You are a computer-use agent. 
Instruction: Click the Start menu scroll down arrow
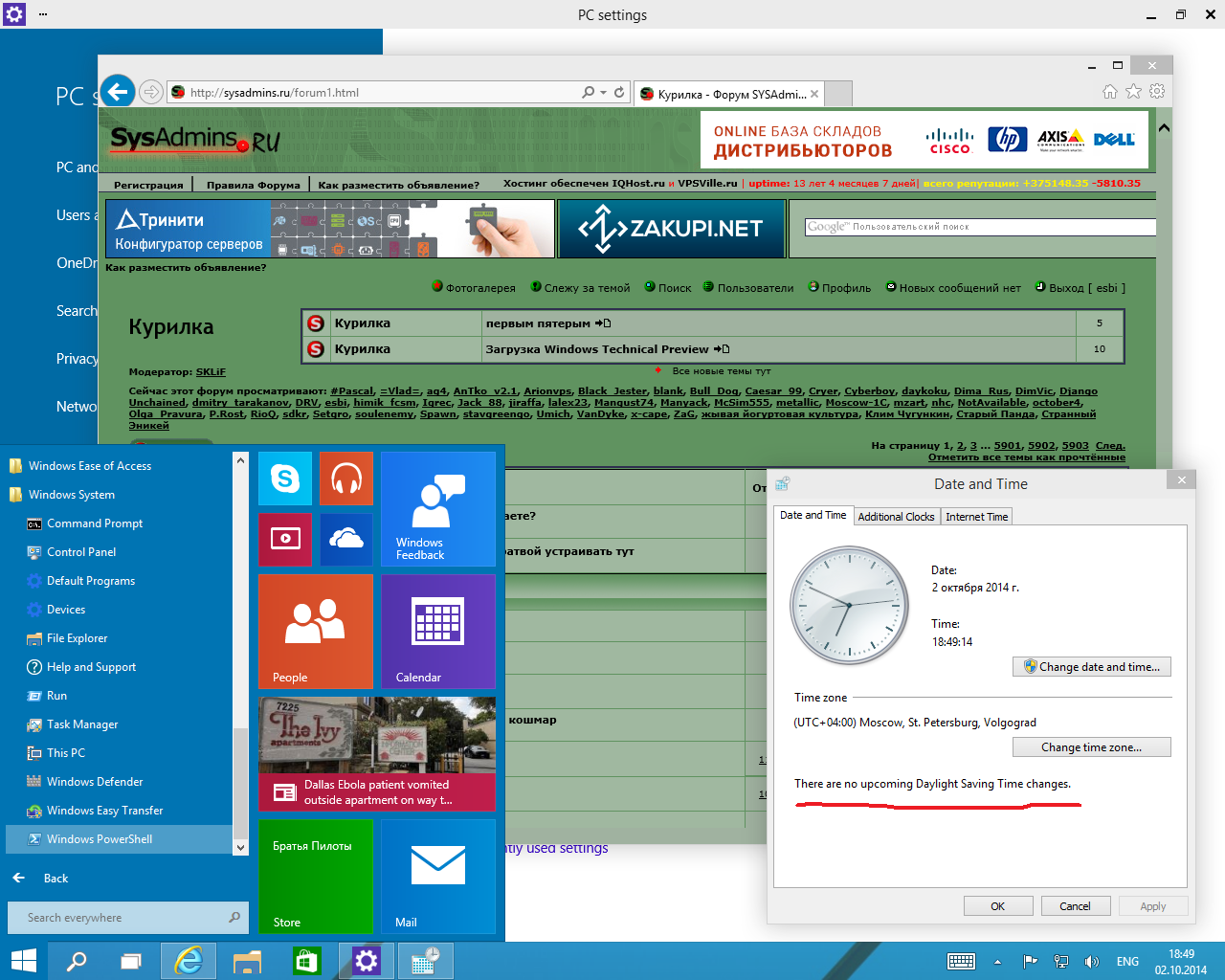240,847
